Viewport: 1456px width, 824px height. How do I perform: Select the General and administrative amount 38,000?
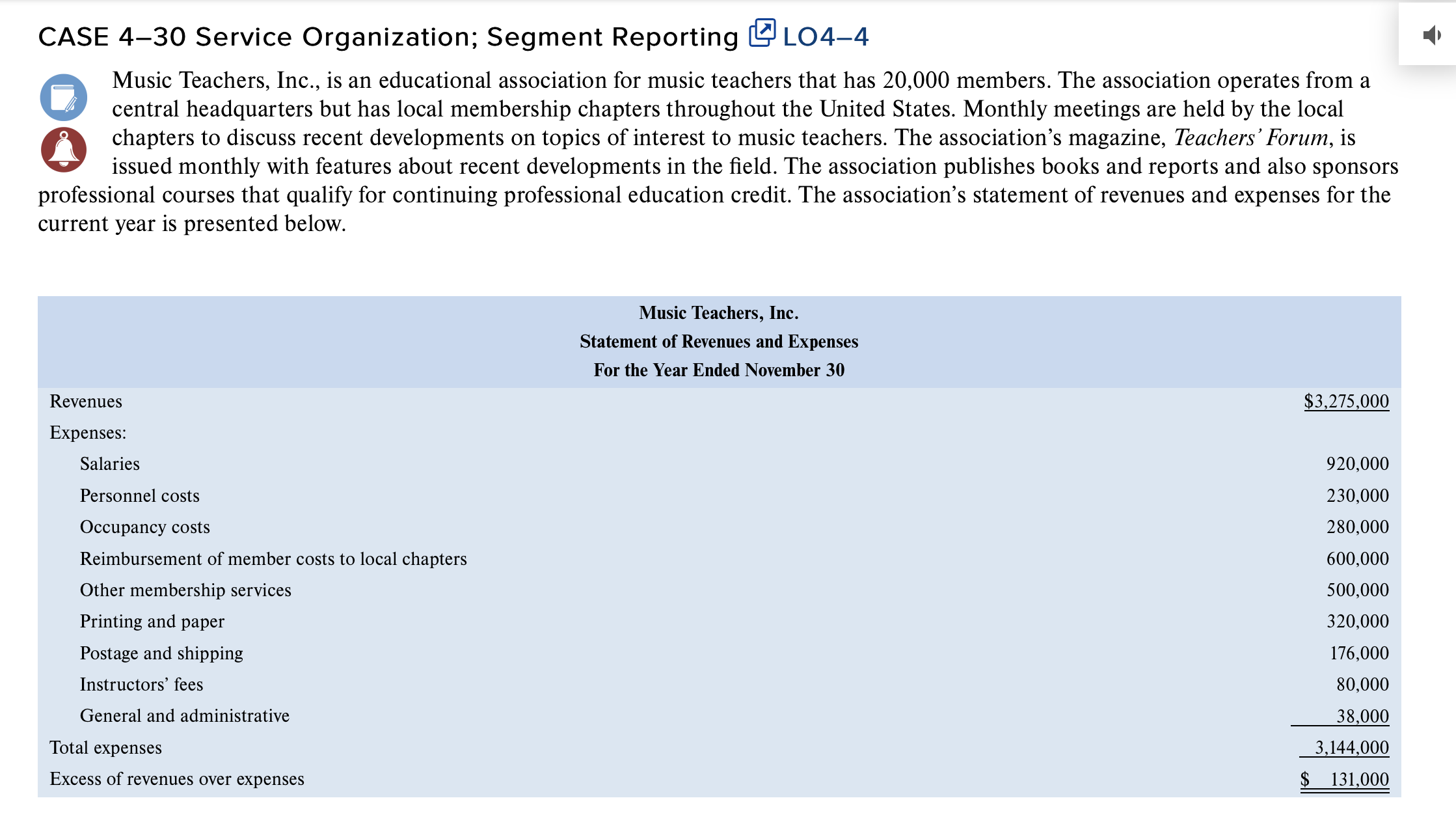(x=1361, y=716)
